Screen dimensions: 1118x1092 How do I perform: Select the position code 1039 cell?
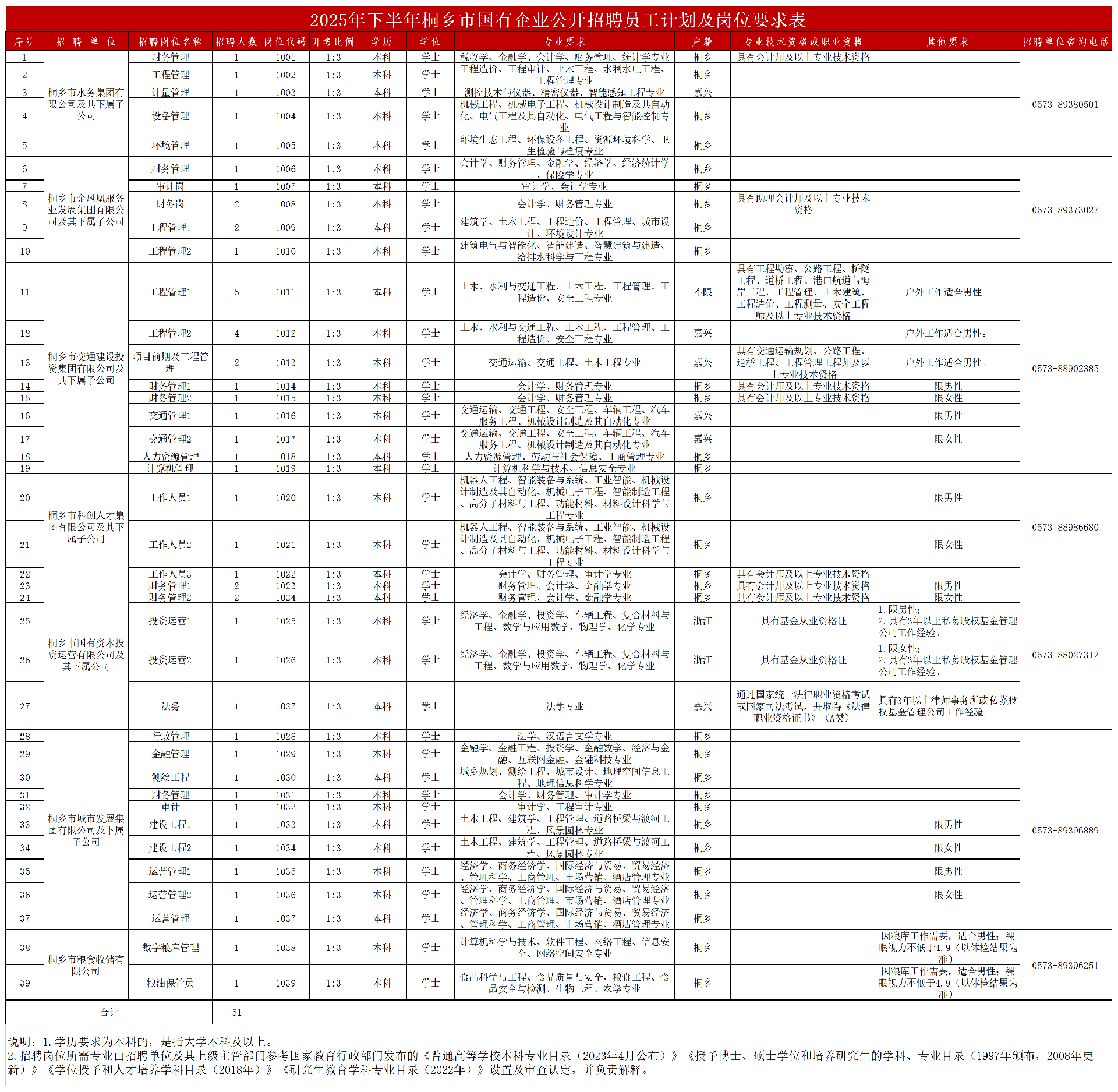coord(285,983)
